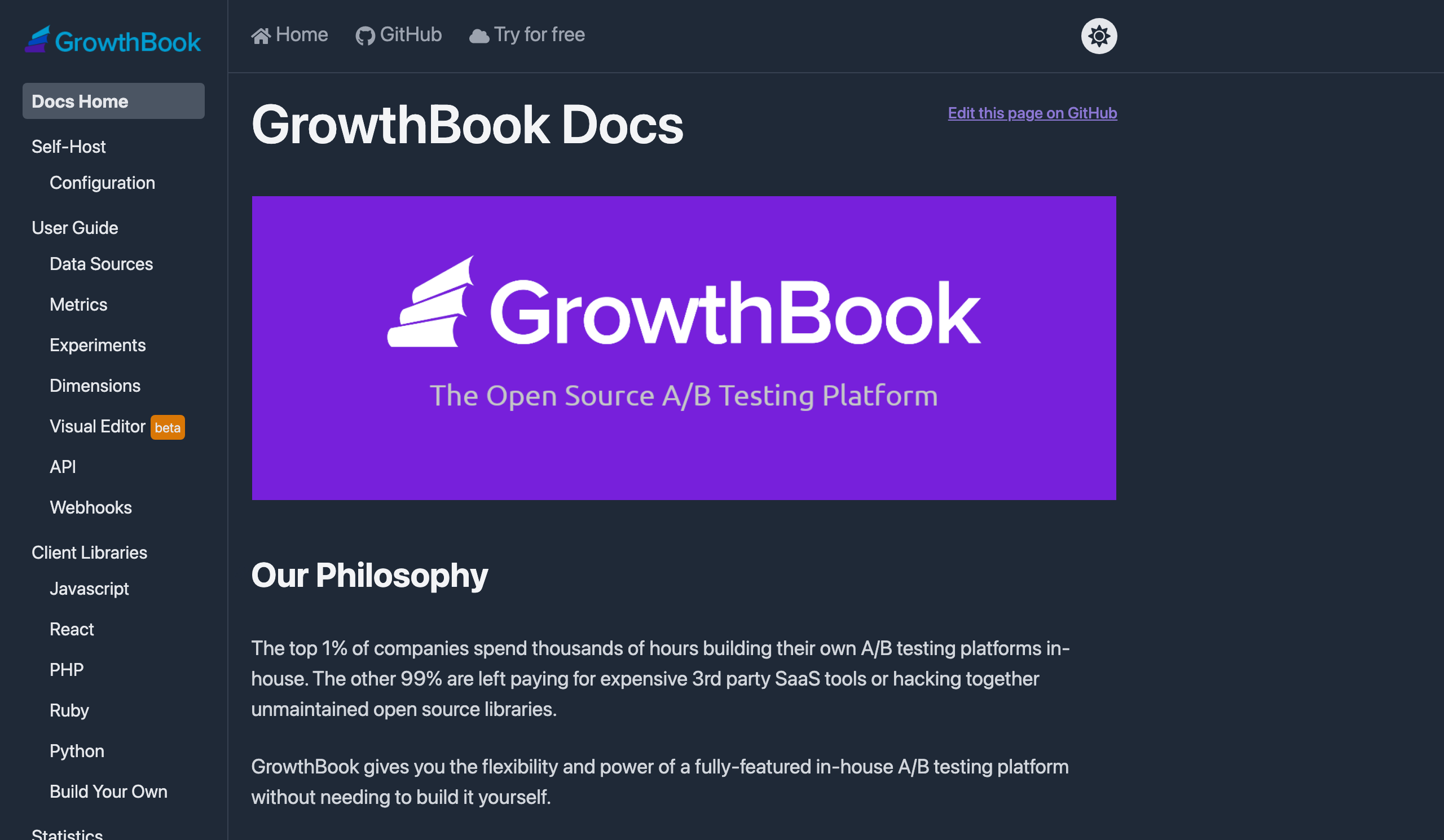
Task: Open the Javascript library docs
Action: click(x=89, y=589)
